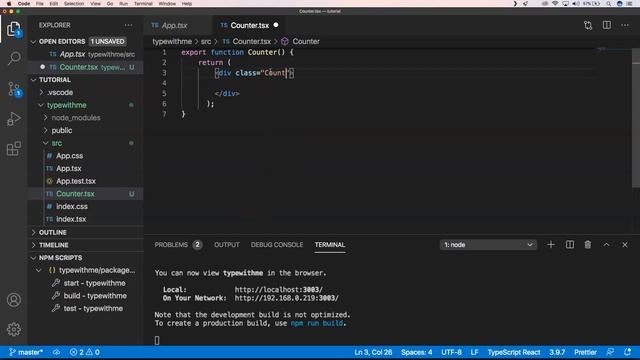This screenshot has width=640, height=360.
Task: Switch to the Output panel tab
Action: point(227,244)
